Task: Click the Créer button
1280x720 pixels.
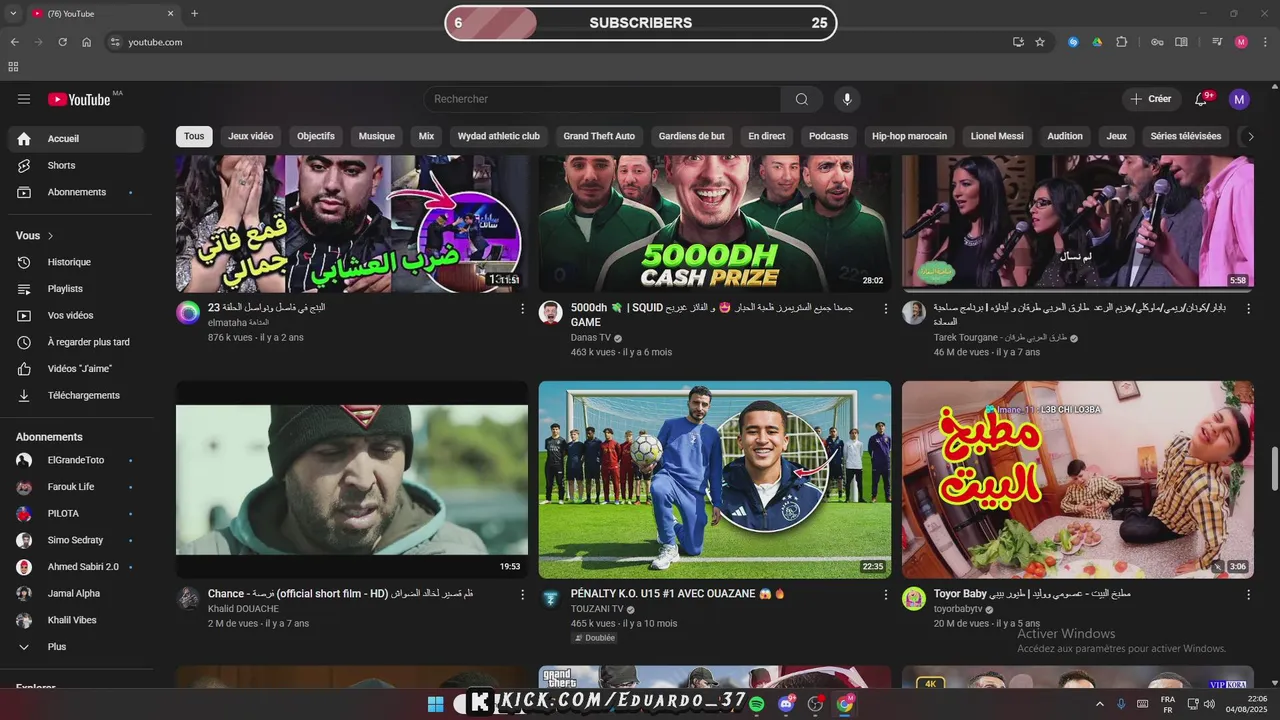Action: (x=1150, y=99)
